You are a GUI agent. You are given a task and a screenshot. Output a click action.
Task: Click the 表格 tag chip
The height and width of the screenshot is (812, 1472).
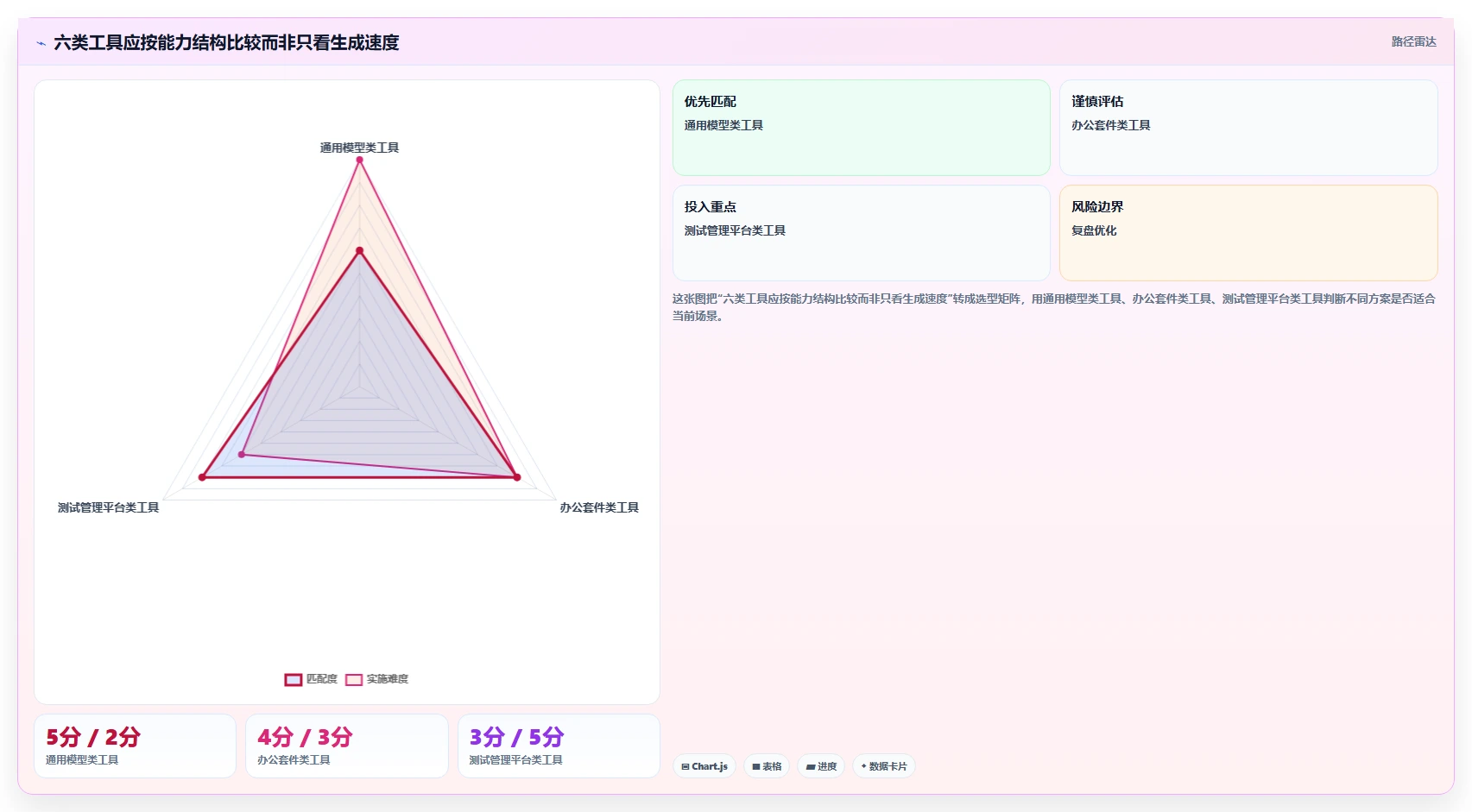click(767, 766)
